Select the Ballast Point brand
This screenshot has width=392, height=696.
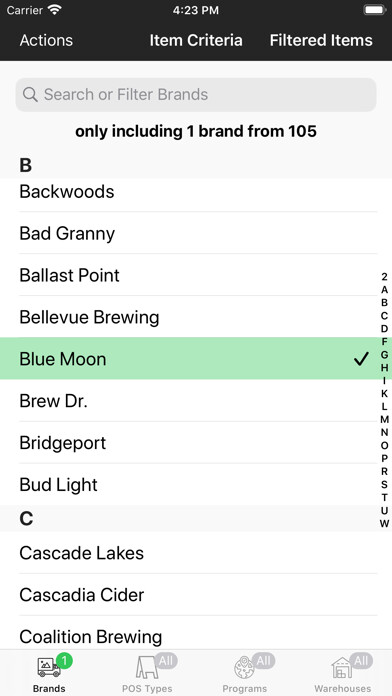[x=196, y=275]
